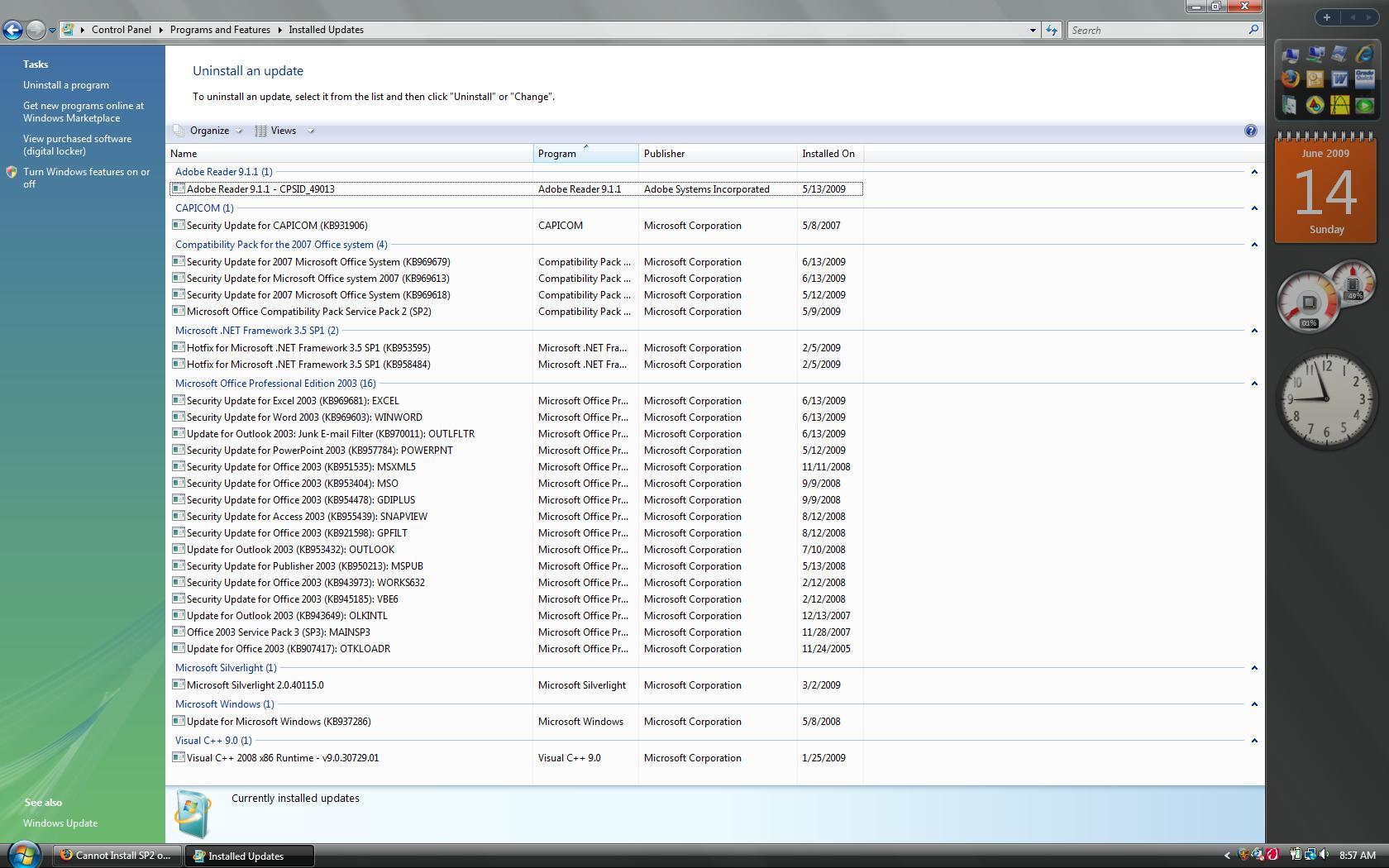This screenshot has height=868, width=1389.
Task: Open Uninstall a program link
Action: click(66, 85)
